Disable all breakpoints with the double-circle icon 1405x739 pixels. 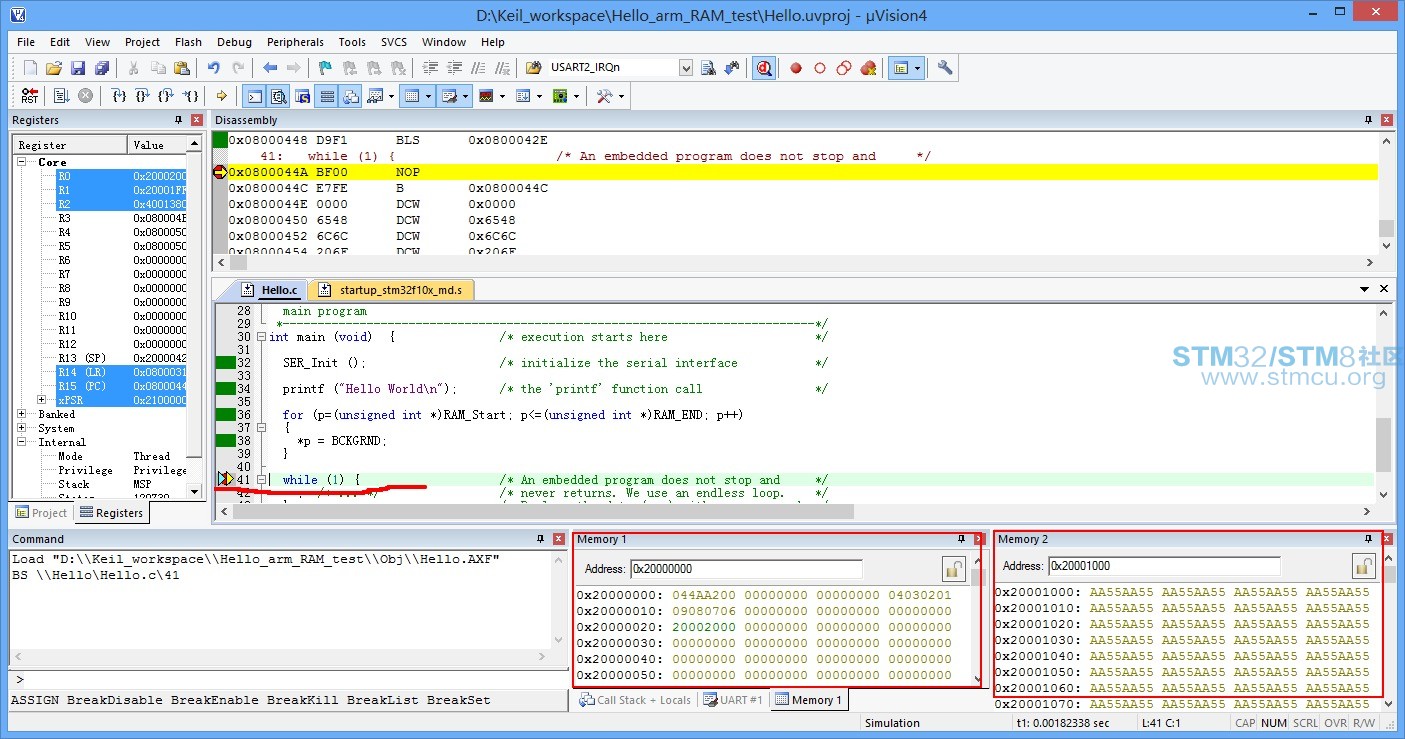(x=844, y=68)
